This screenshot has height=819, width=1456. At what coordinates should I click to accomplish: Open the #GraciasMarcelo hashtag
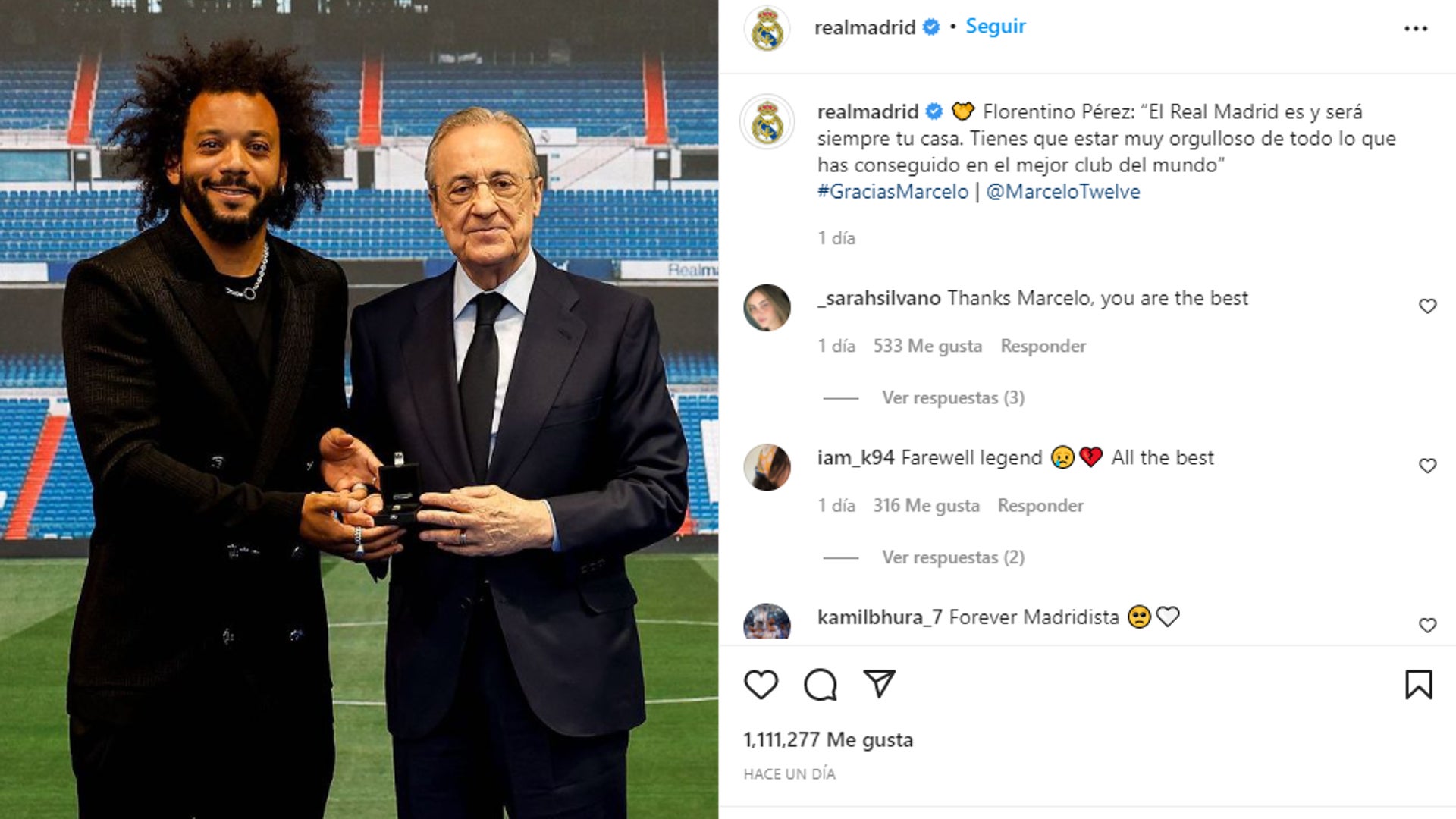(x=893, y=191)
